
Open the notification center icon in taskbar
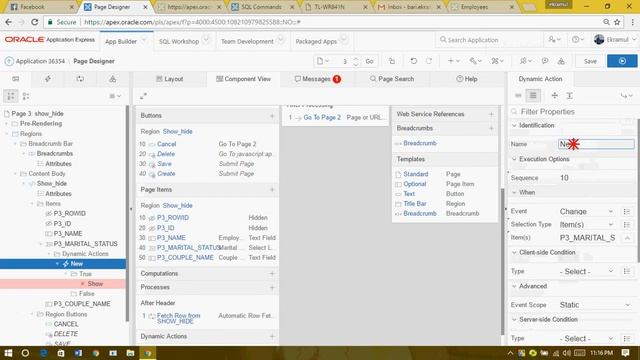(x=625, y=353)
